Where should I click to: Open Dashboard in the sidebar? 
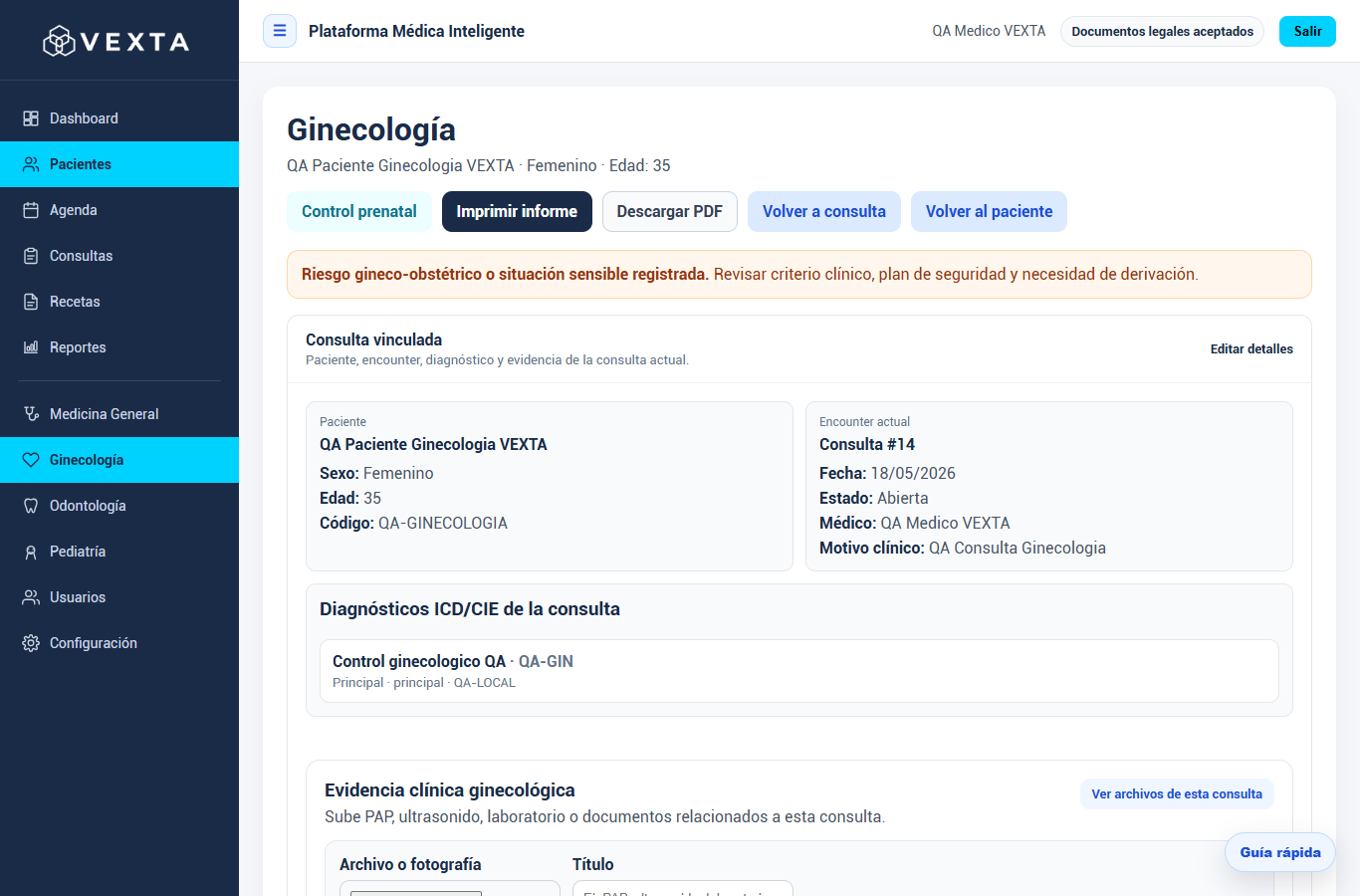[119, 118]
